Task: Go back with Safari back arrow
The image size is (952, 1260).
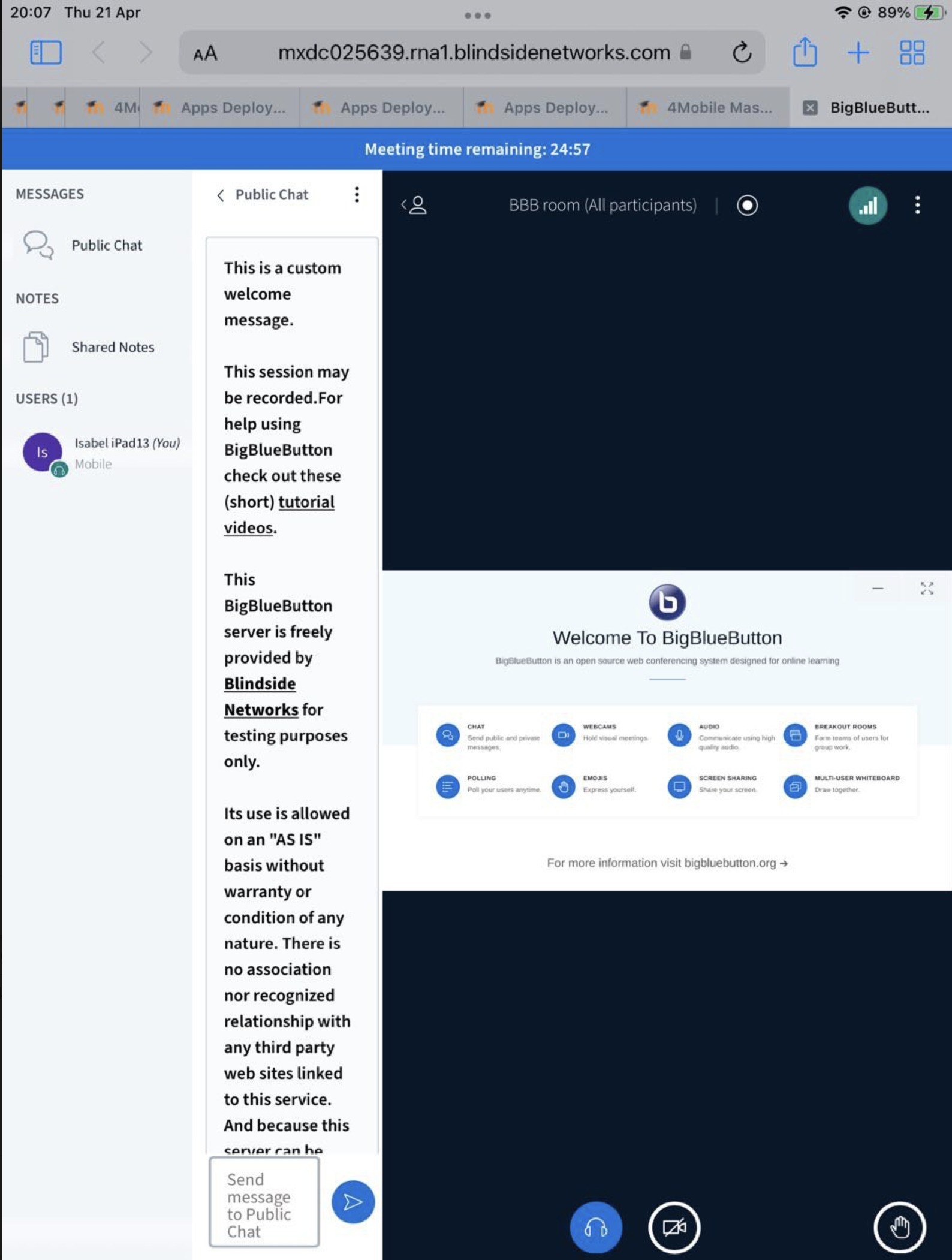Action: (x=99, y=53)
